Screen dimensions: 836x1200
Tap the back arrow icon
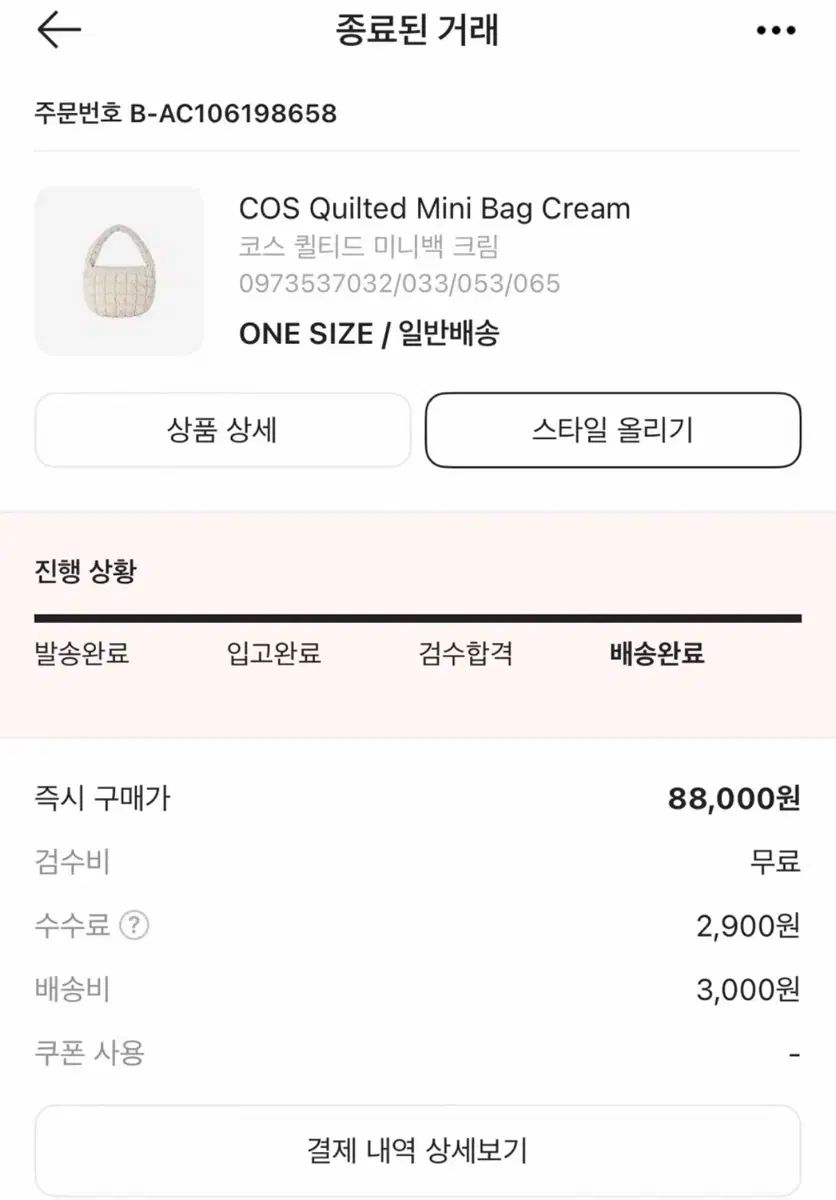(58, 31)
